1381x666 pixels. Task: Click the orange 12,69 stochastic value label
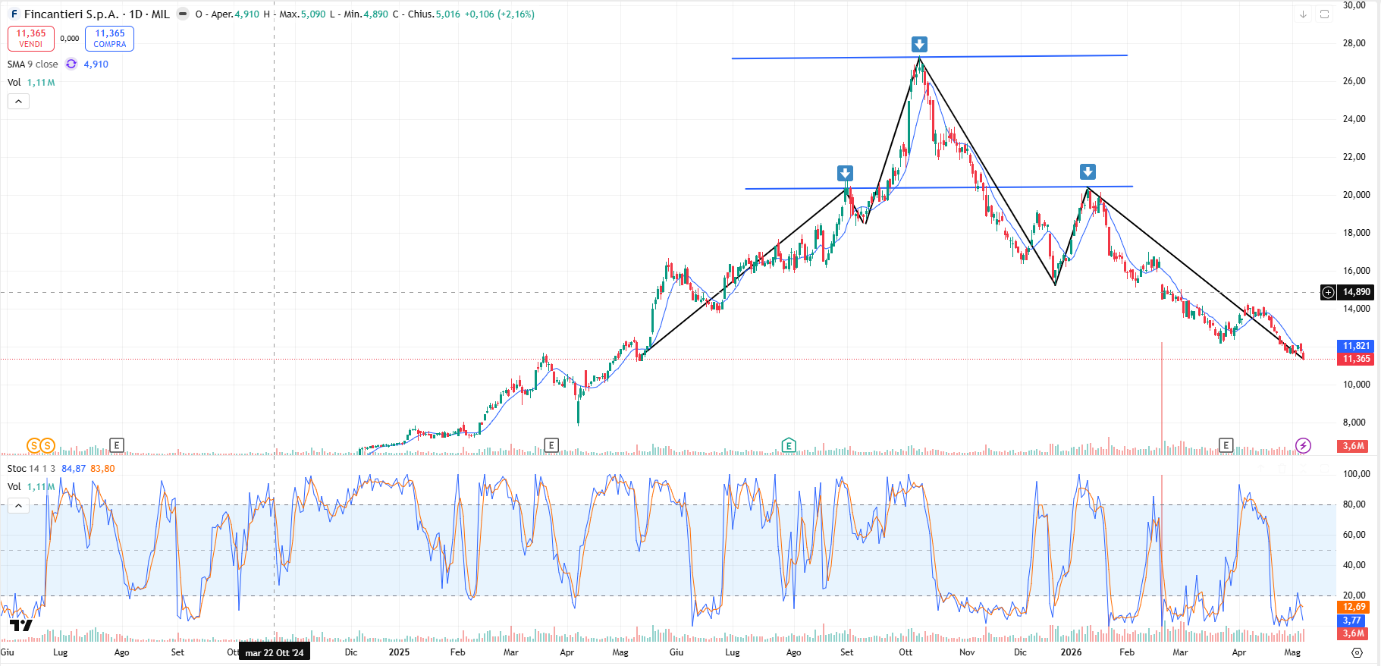[x=1354, y=607]
